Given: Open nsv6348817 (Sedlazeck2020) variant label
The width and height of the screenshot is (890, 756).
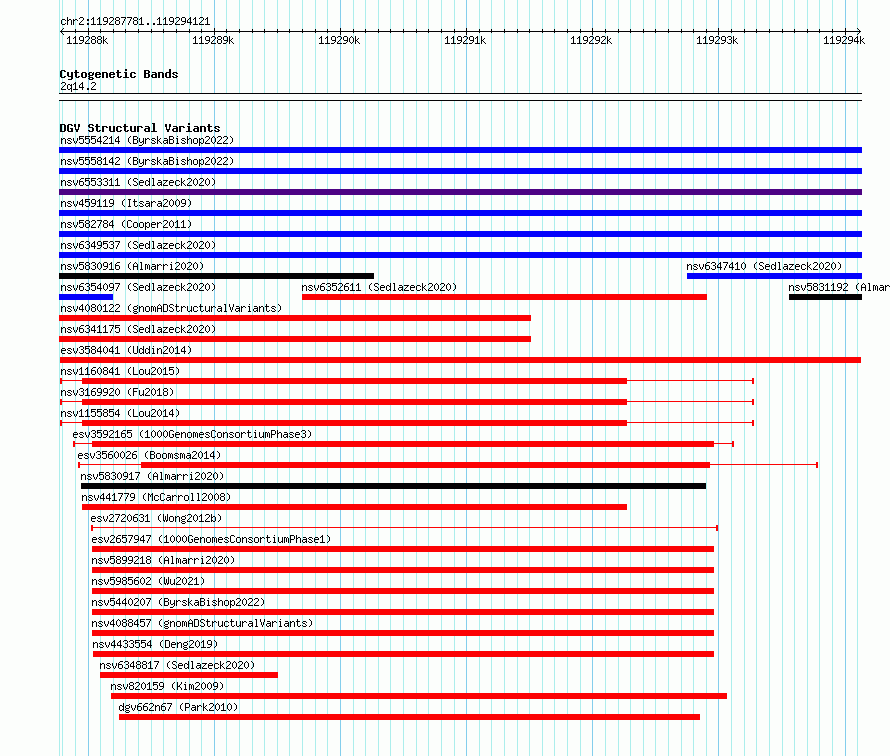Looking at the screenshot, I should 177,665.
